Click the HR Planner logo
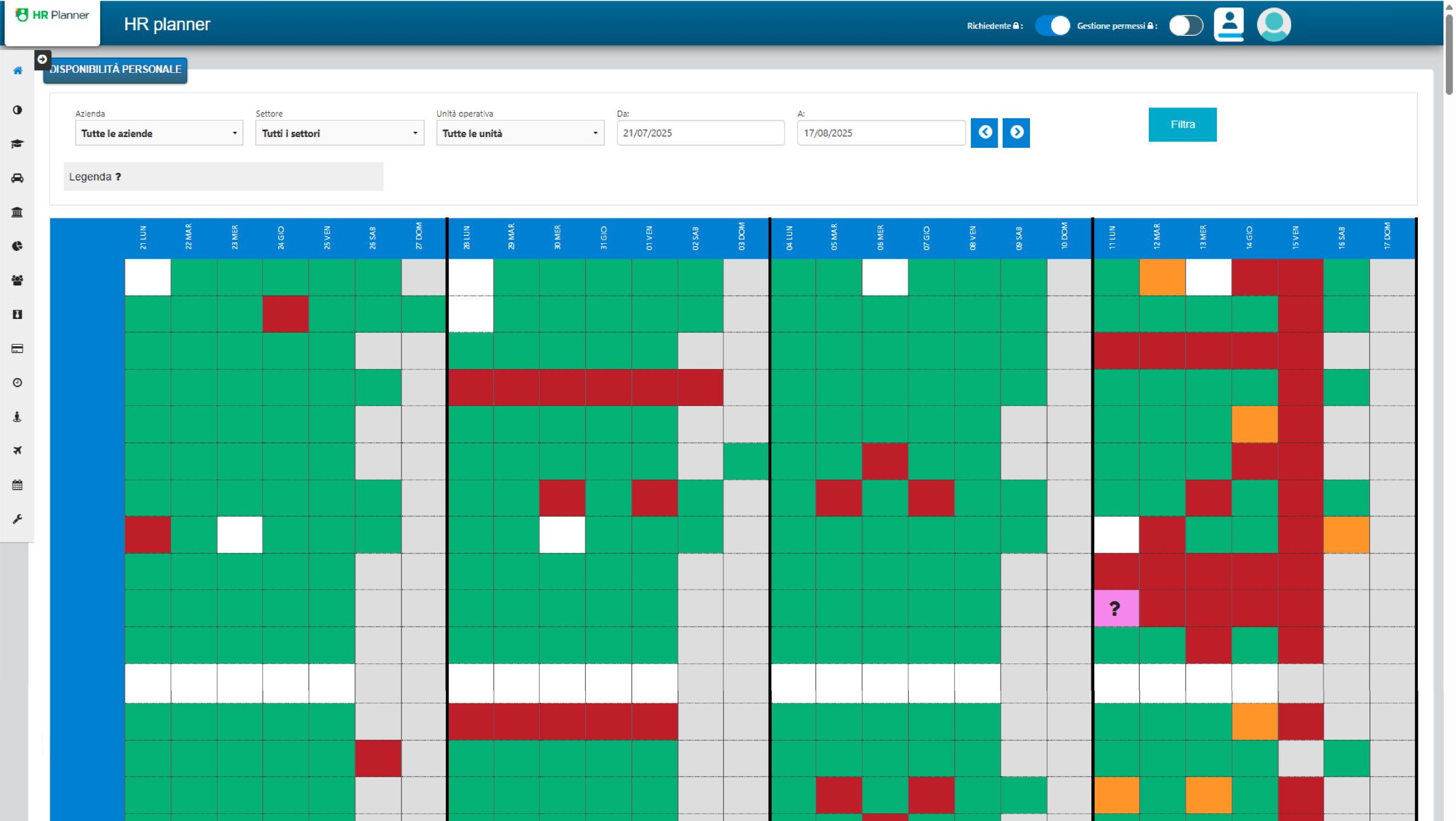Image resolution: width=1456 pixels, height=821 pixels. (x=52, y=15)
